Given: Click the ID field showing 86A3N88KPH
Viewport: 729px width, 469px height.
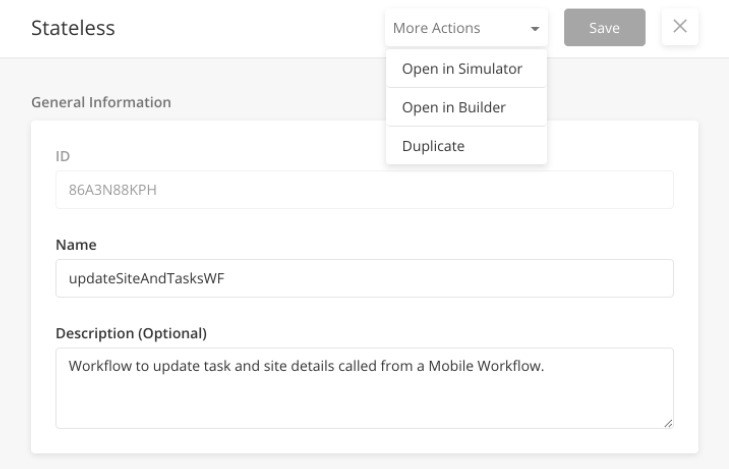Looking at the screenshot, I should 364,190.
